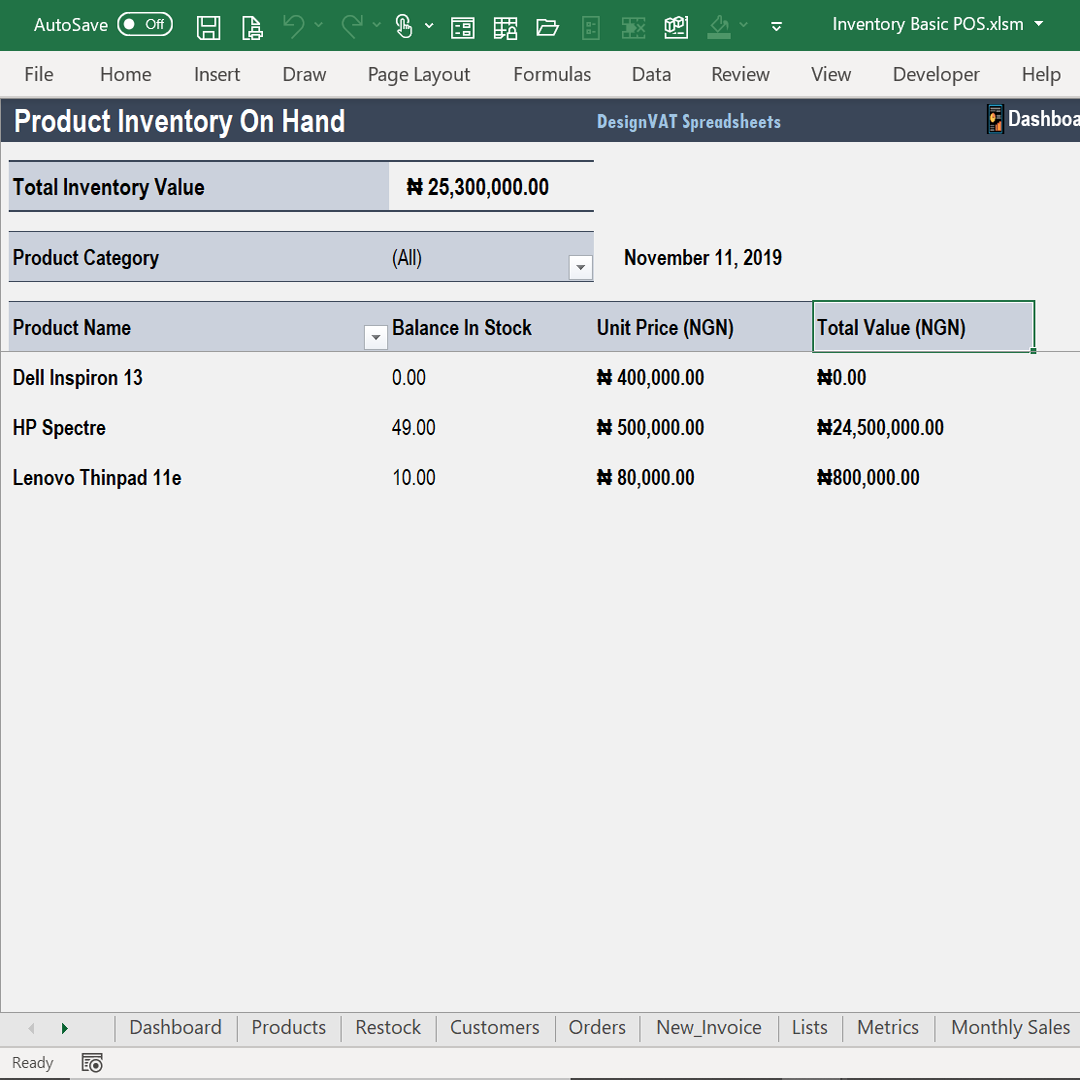Image resolution: width=1080 pixels, height=1080 pixels.
Task: Switch Touch/Mouse Mode via its toolbar icon
Action: (x=404, y=27)
